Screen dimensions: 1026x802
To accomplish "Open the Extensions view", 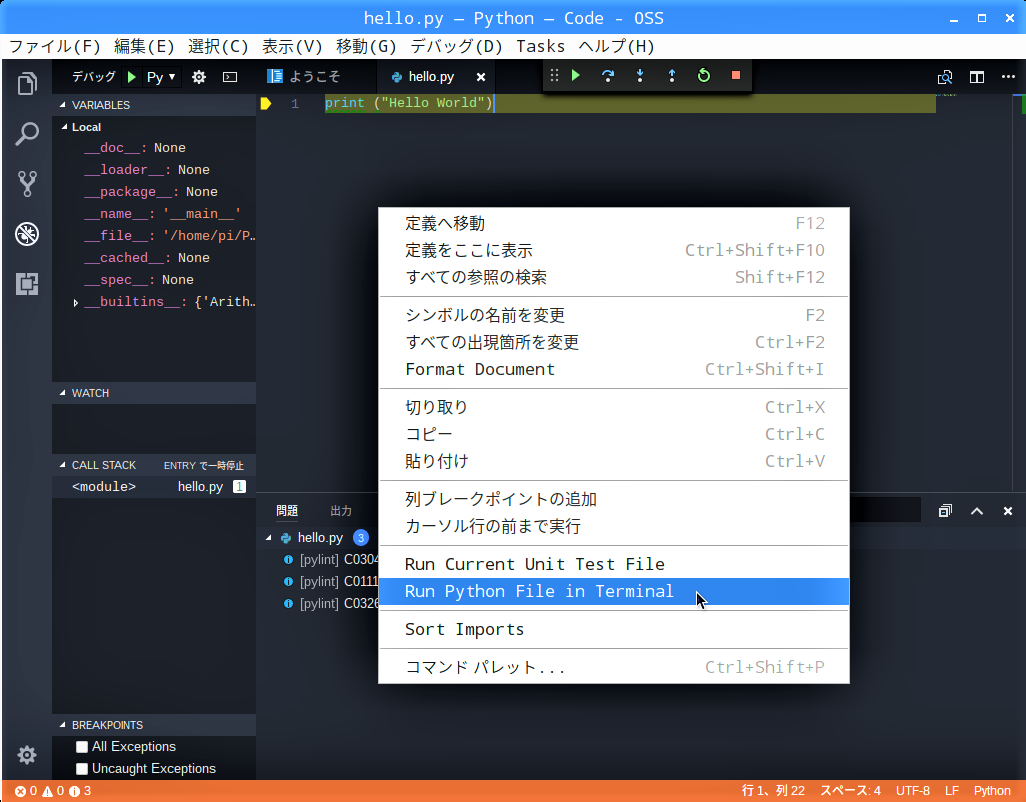I will pyautogui.click(x=27, y=284).
